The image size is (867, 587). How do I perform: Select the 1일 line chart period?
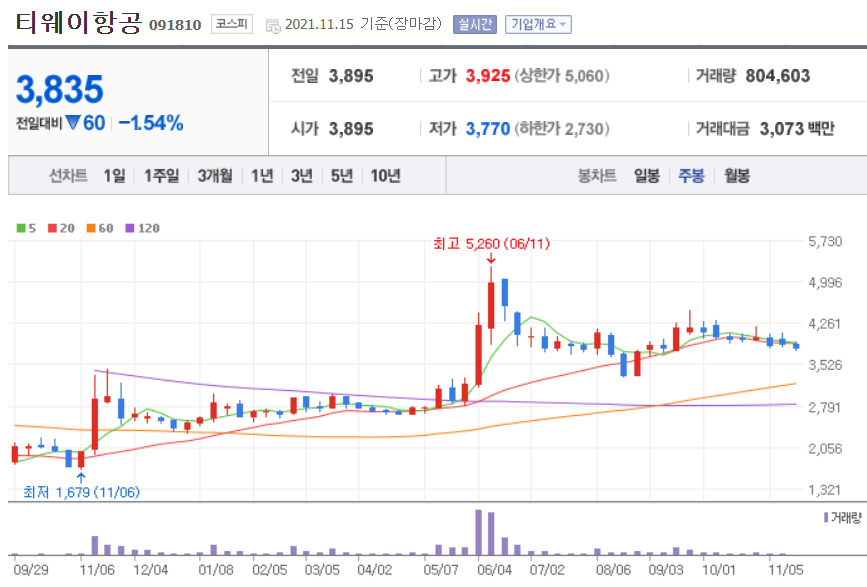[x=114, y=176]
